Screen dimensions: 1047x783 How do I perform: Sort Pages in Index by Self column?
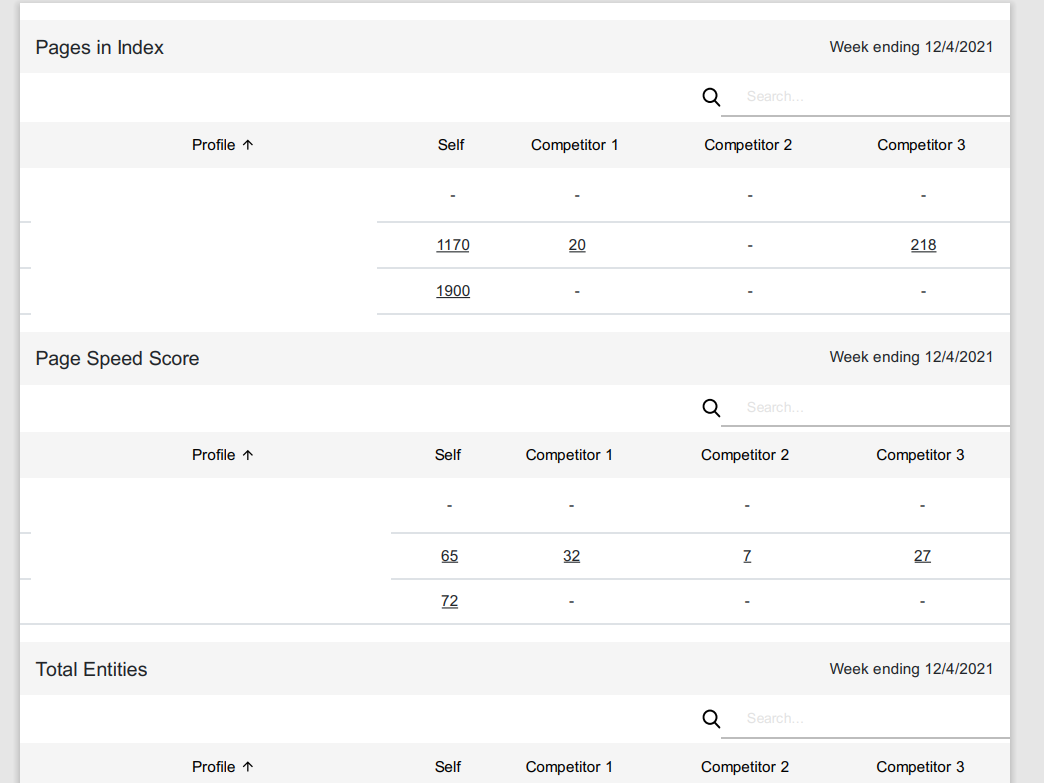click(x=451, y=145)
